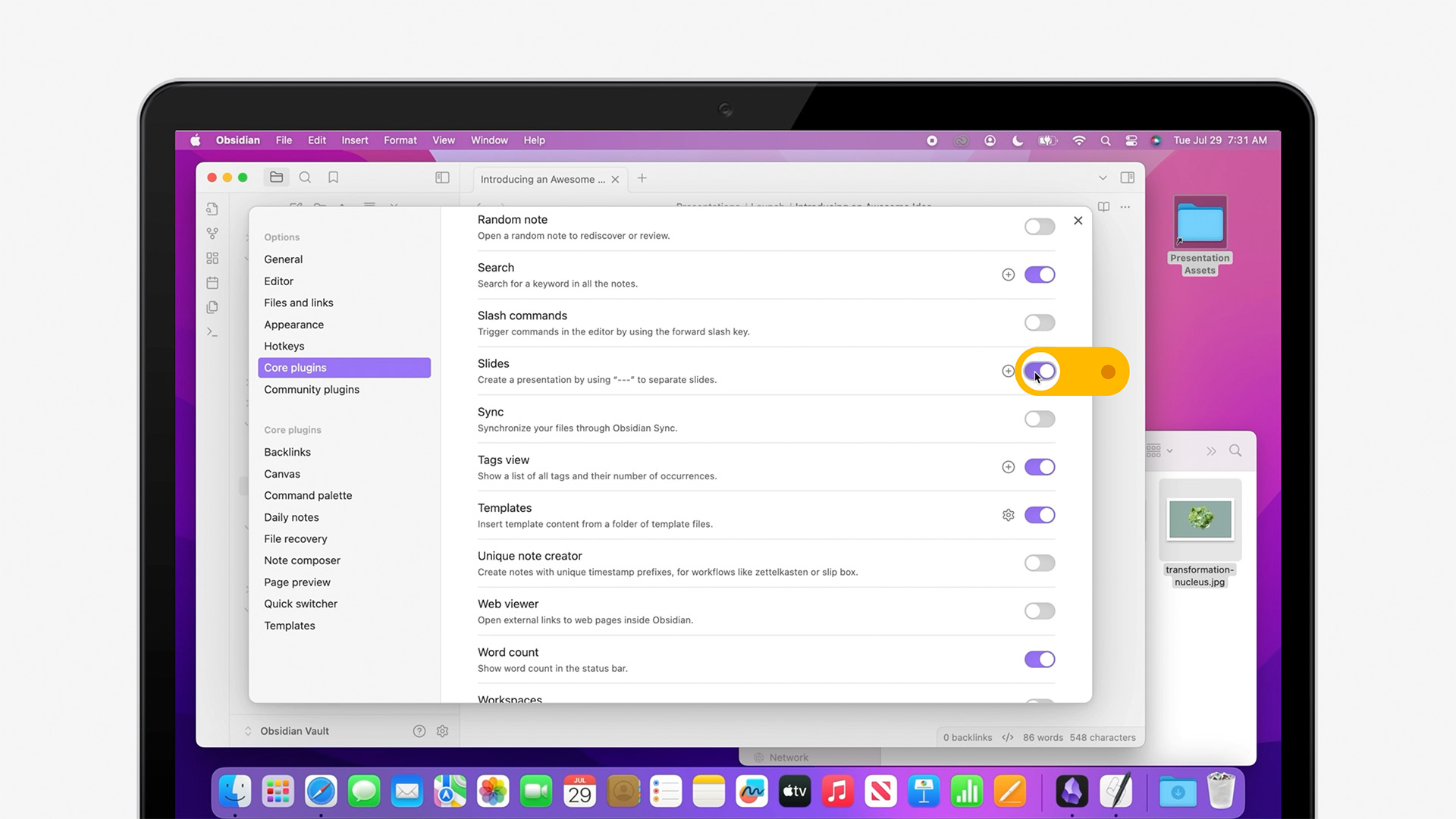Disable the Word count toggle
The width and height of the screenshot is (1456, 819).
[x=1039, y=659]
